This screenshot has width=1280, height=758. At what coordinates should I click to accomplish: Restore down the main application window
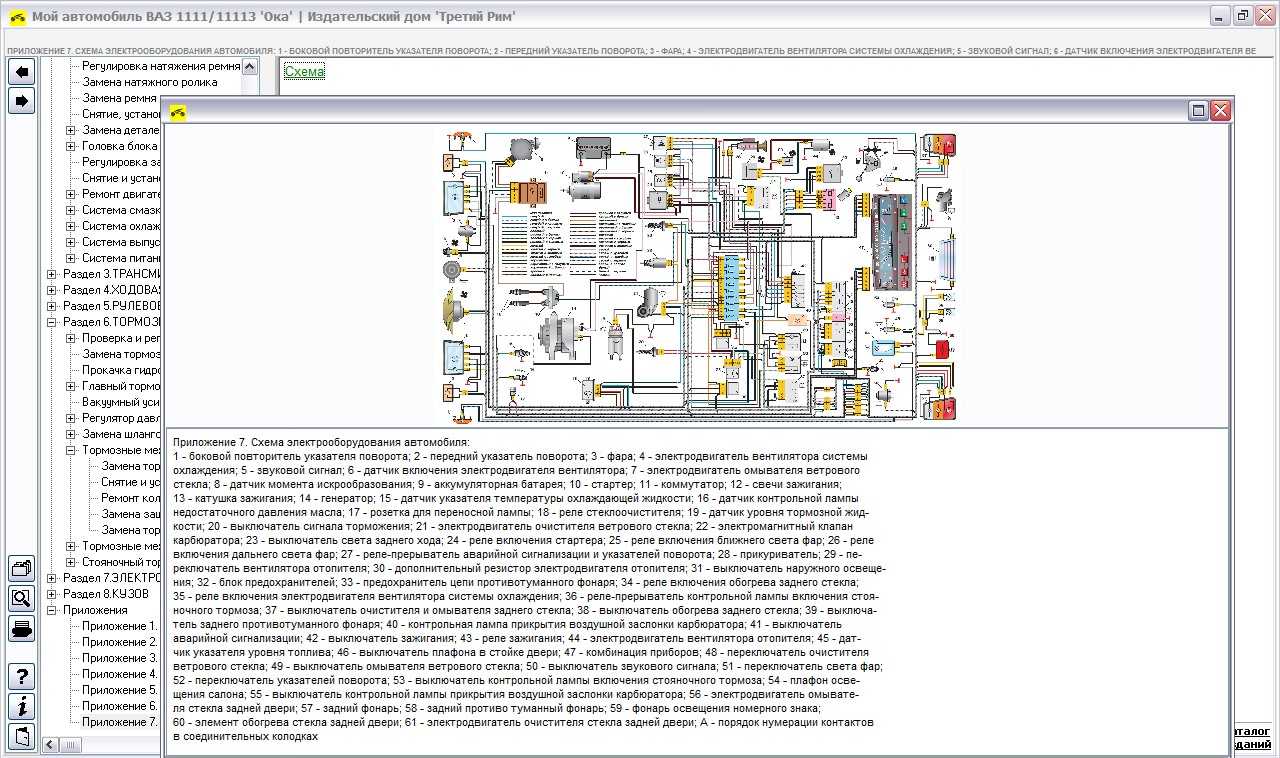1242,16
